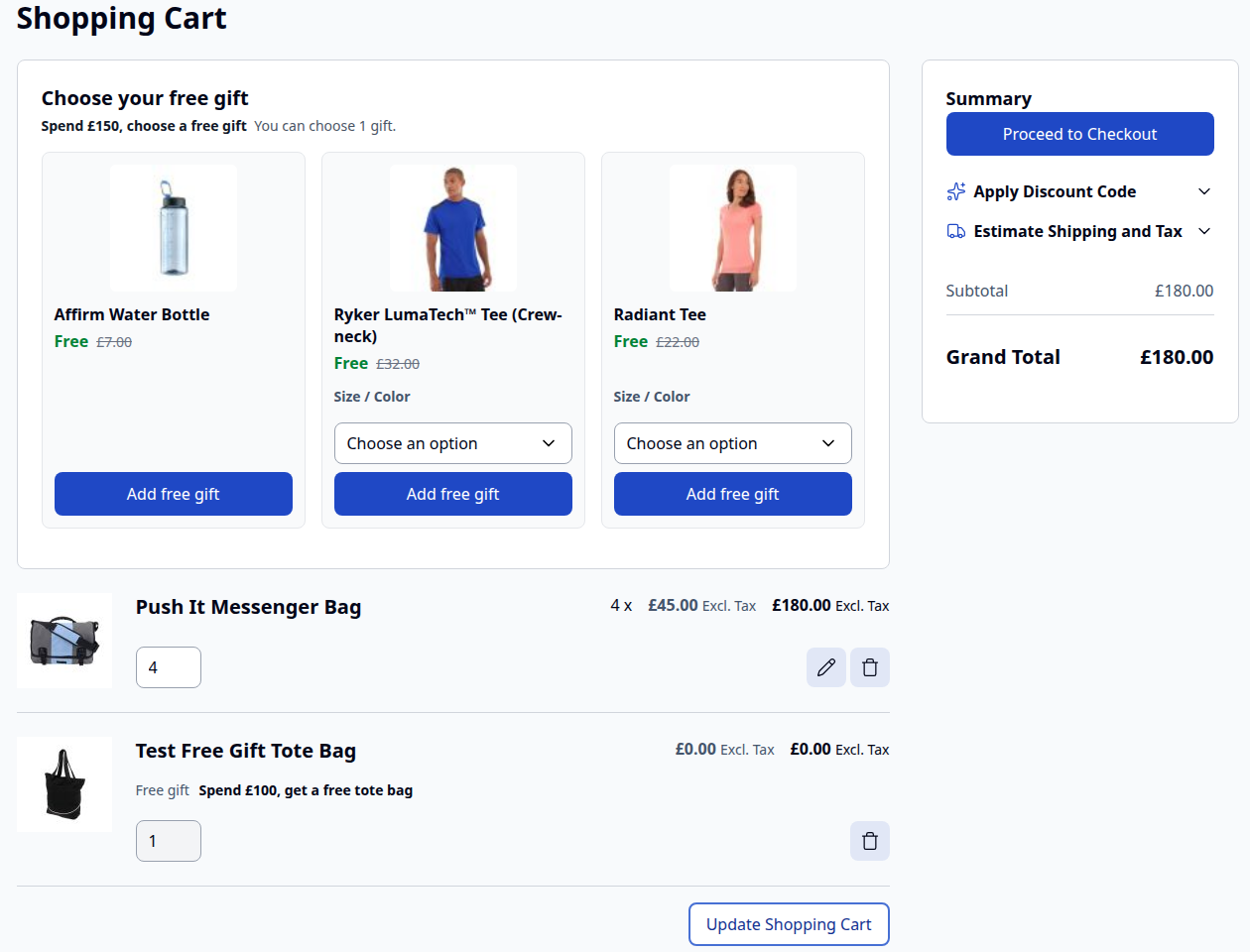The width and height of the screenshot is (1250, 952).
Task: Open Test Free Gift Tote Bag name
Action: 246,751
